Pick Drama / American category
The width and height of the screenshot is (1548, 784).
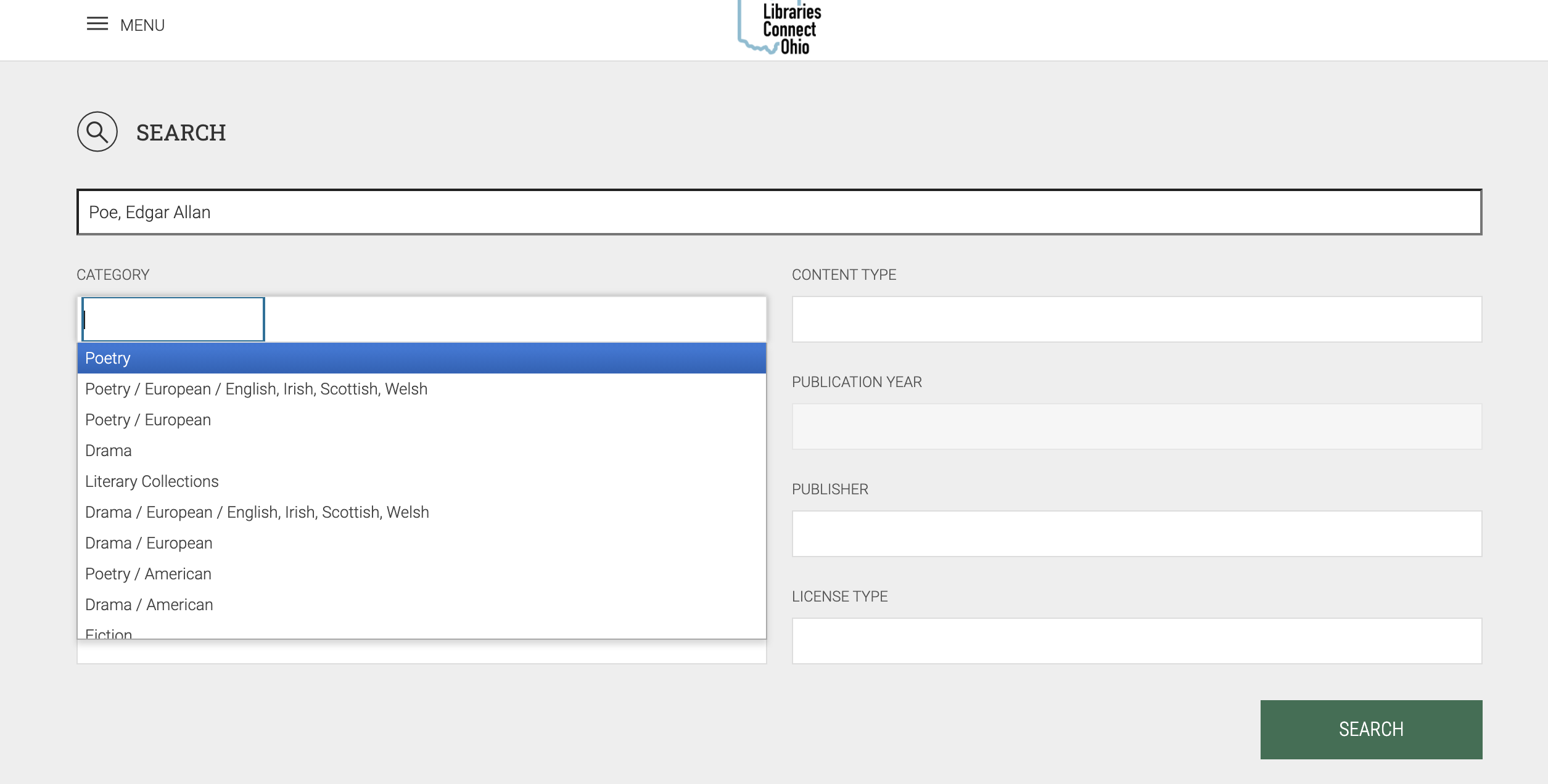(422, 605)
